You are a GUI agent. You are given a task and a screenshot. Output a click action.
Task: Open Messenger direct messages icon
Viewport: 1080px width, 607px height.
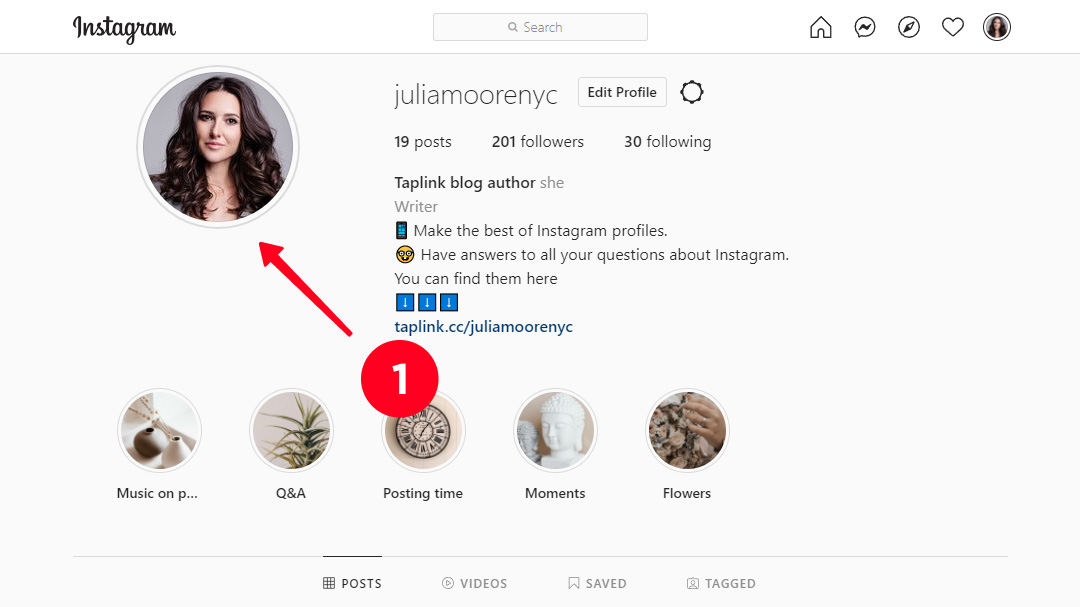tap(864, 28)
